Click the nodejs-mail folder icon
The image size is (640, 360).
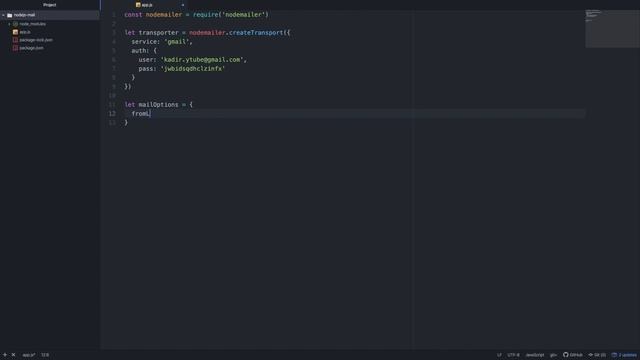9,15
